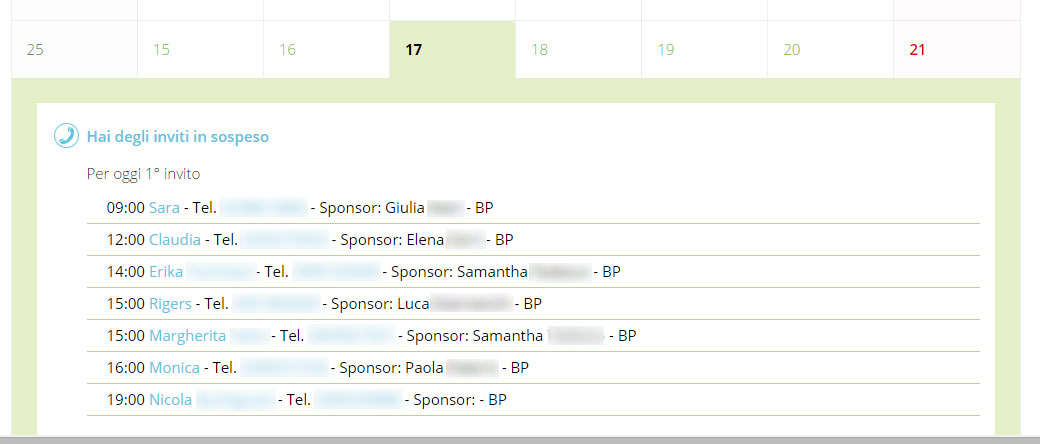
Task: Open the 'Hai degli inviti in sospeso' heading
Action: [x=178, y=137]
